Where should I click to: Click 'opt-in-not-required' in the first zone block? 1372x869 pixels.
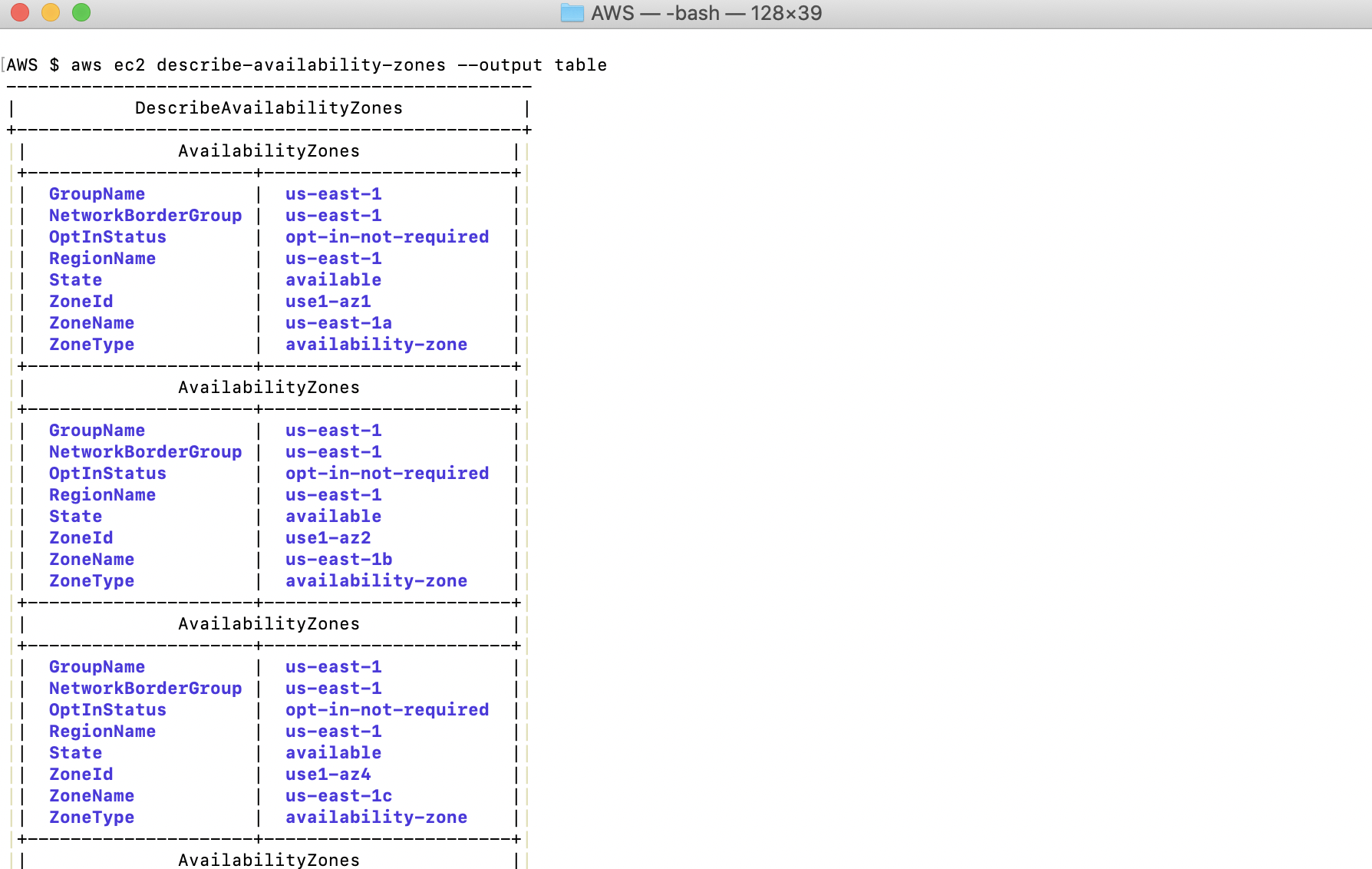pos(387,237)
